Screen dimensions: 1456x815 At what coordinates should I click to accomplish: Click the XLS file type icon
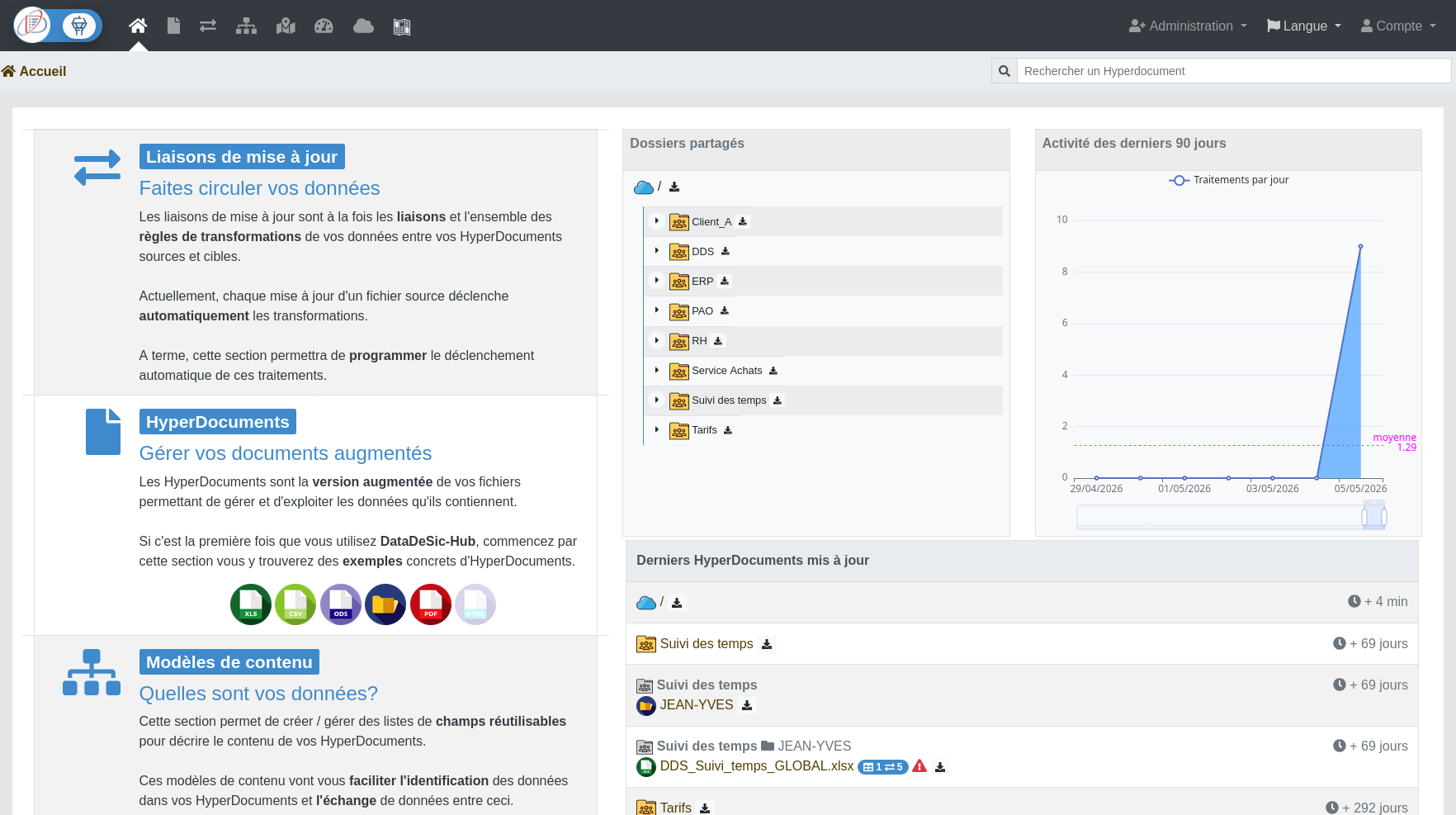251,604
